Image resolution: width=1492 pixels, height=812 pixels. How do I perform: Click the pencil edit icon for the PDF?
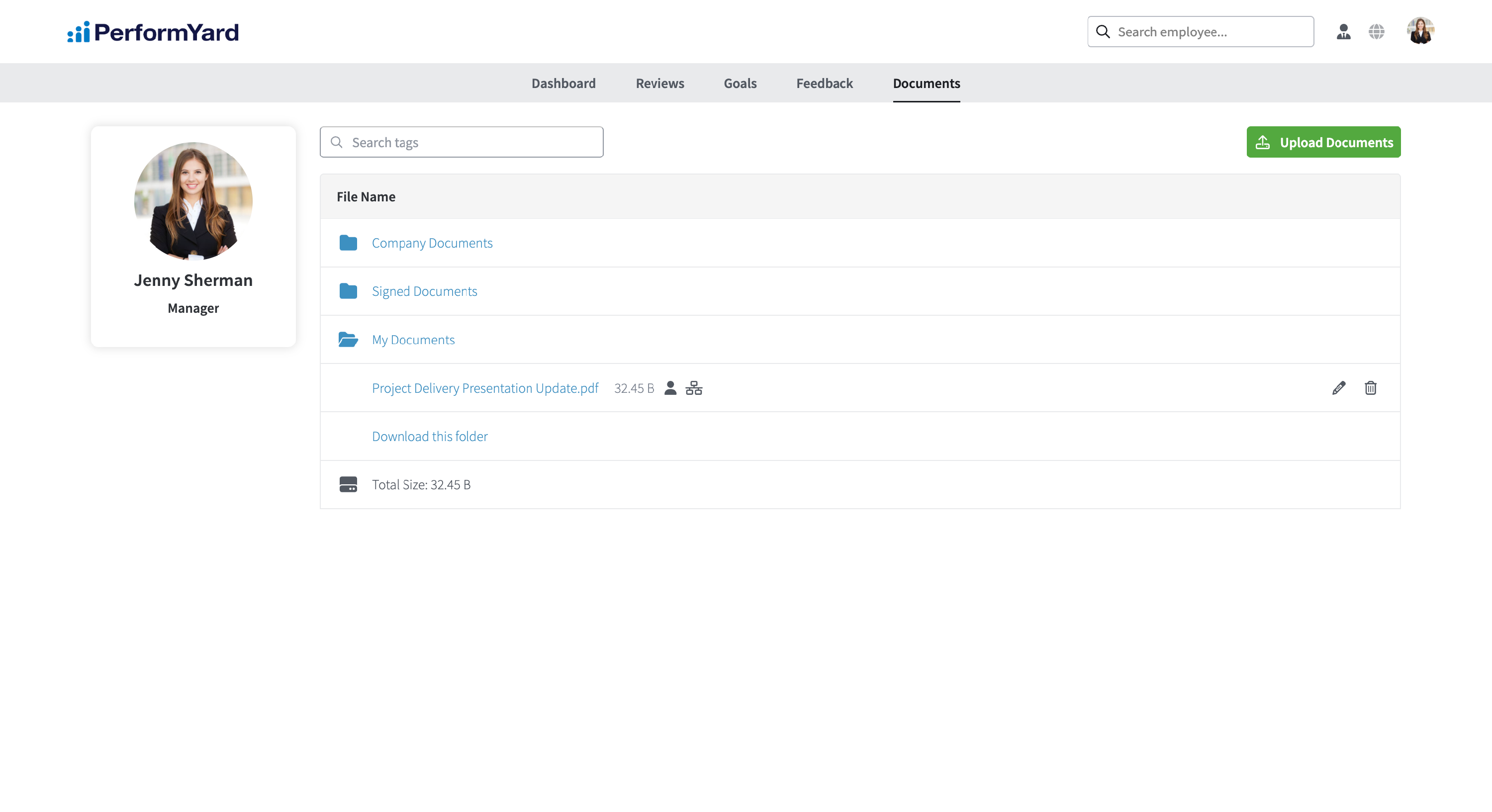(x=1338, y=388)
